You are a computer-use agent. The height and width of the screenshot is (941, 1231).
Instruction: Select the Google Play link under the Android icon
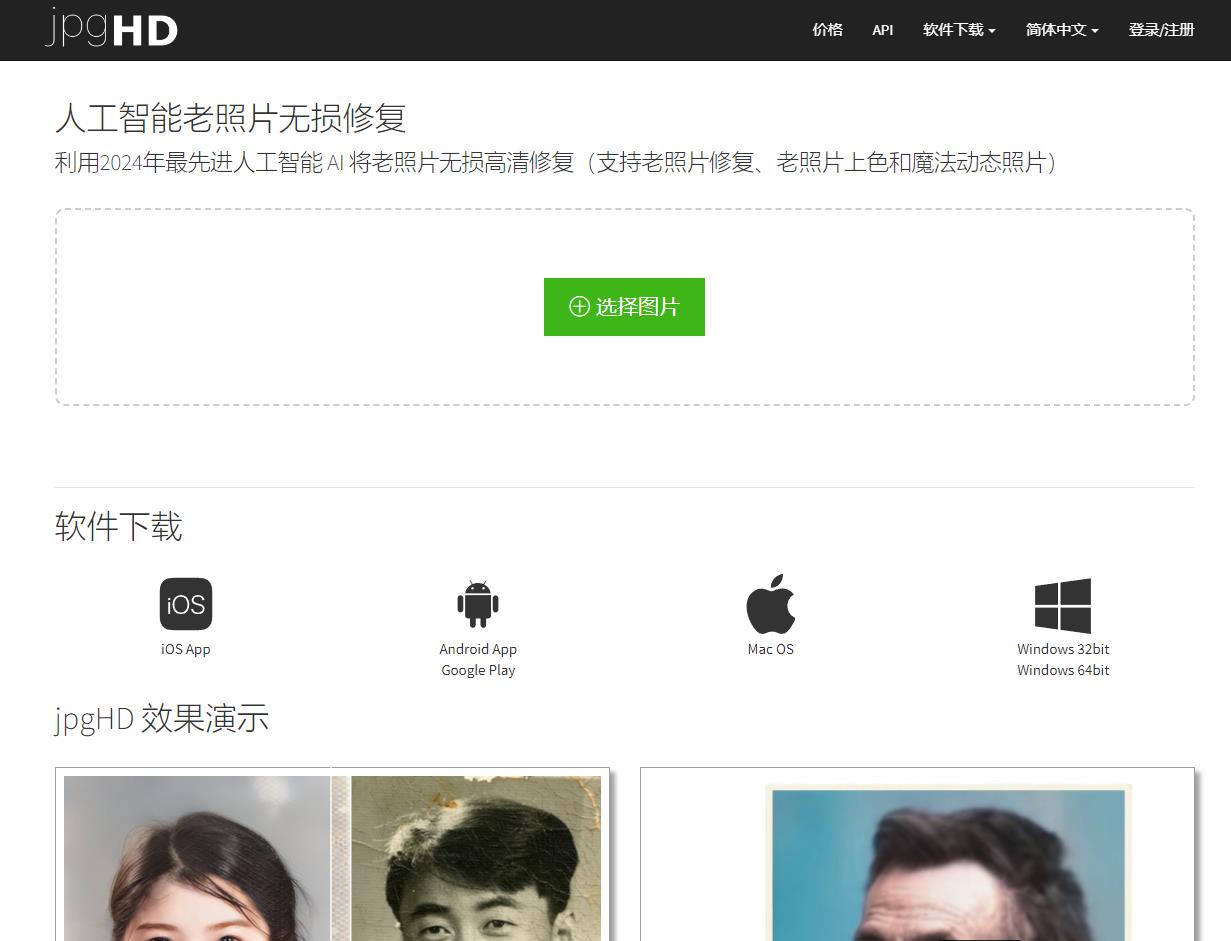pos(478,670)
